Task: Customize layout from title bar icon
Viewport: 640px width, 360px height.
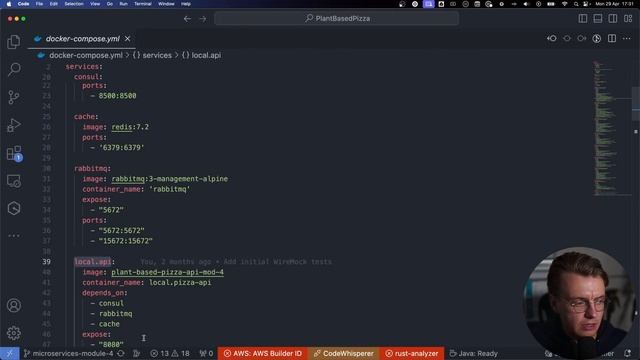Action: click(628, 18)
